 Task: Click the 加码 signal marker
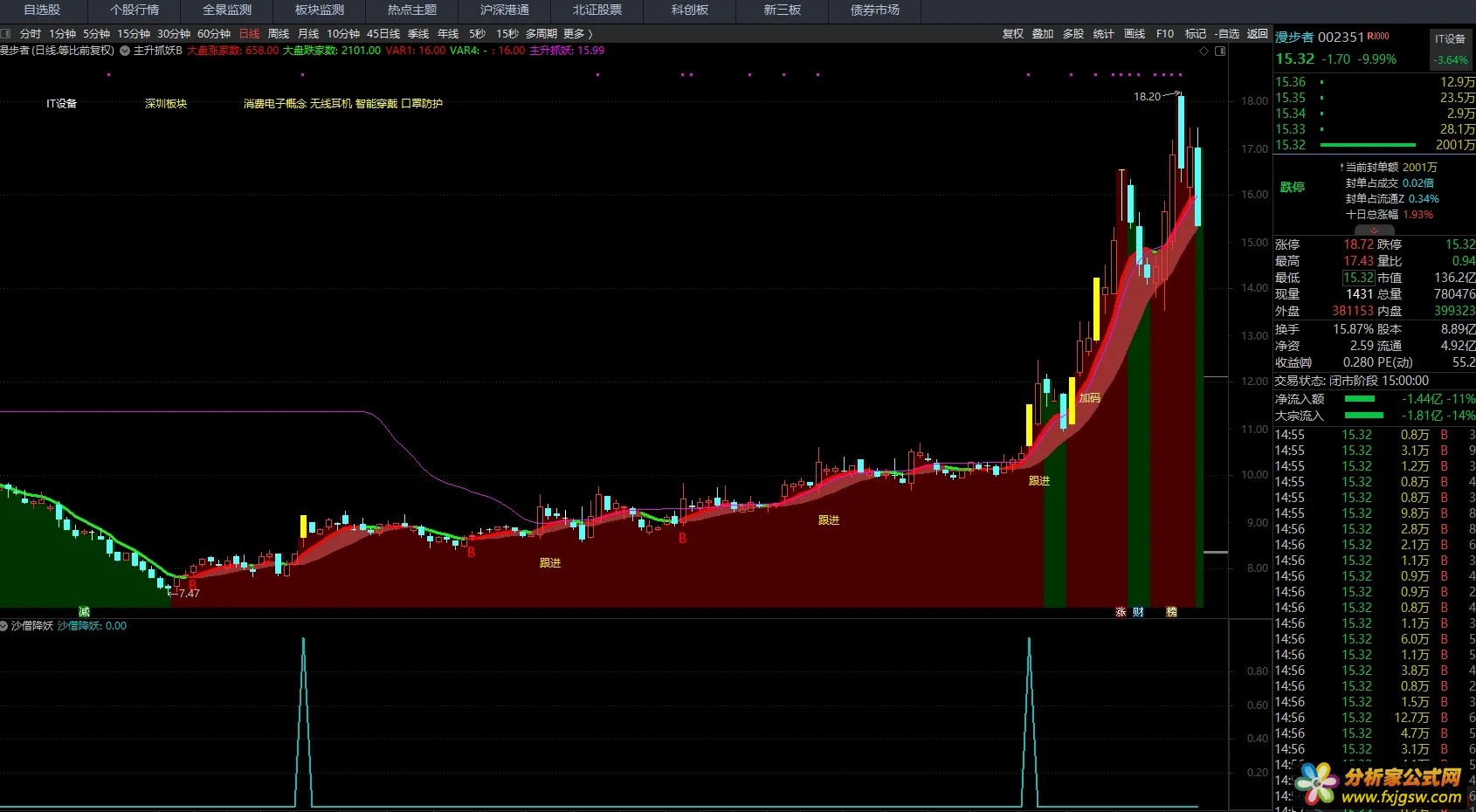point(1090,398)
